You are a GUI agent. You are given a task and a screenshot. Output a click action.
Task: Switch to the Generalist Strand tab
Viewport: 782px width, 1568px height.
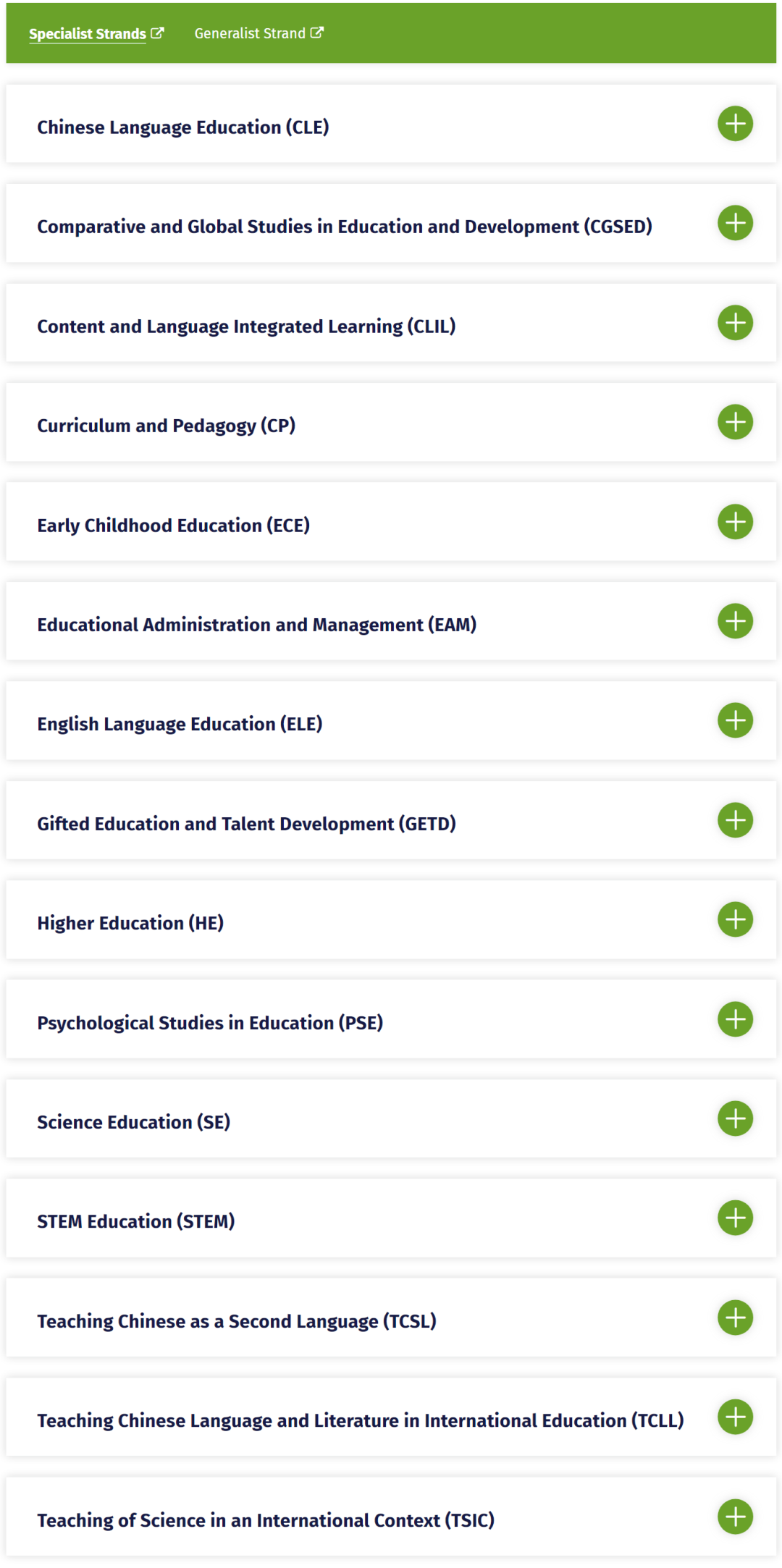pos(250,33)
